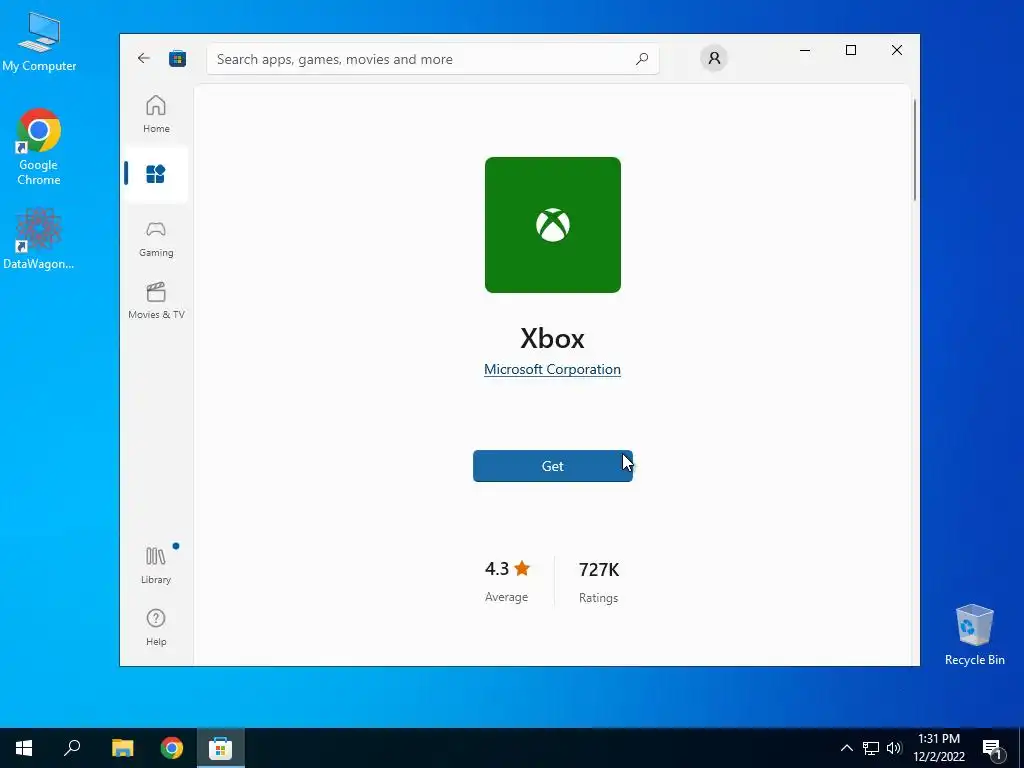The image size is (1024, 768).
Task: Open Chrome from the taskbar
Action: click(x=172, y=748)
